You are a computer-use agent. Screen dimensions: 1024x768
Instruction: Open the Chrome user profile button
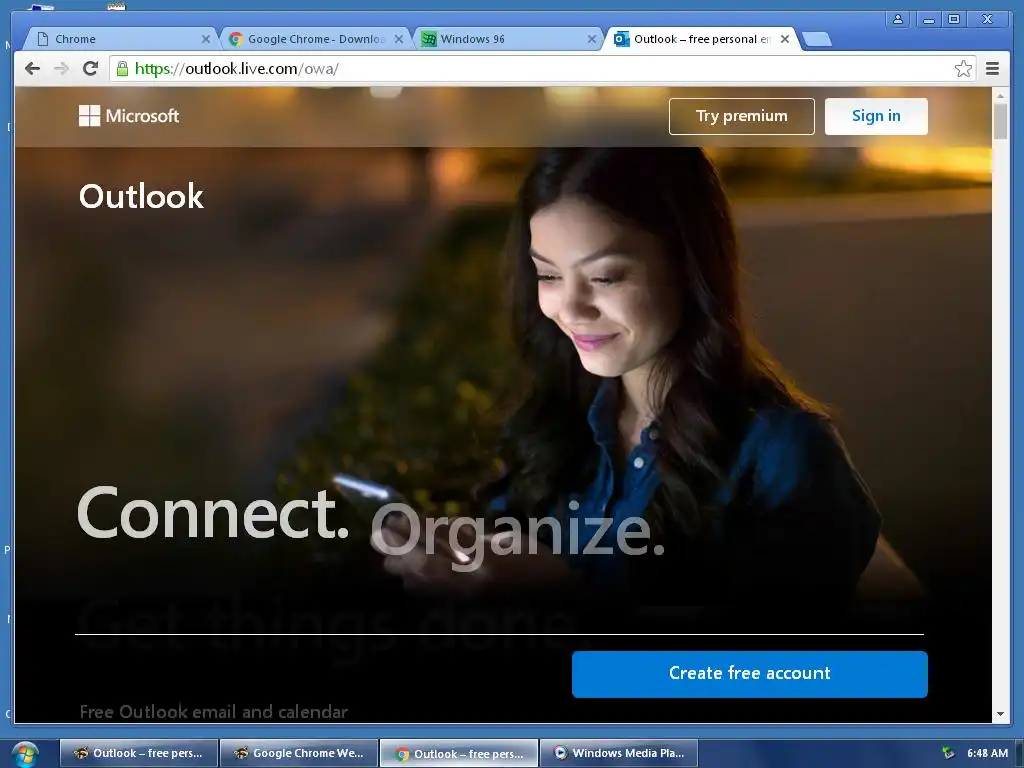click(x=898, y=19)
